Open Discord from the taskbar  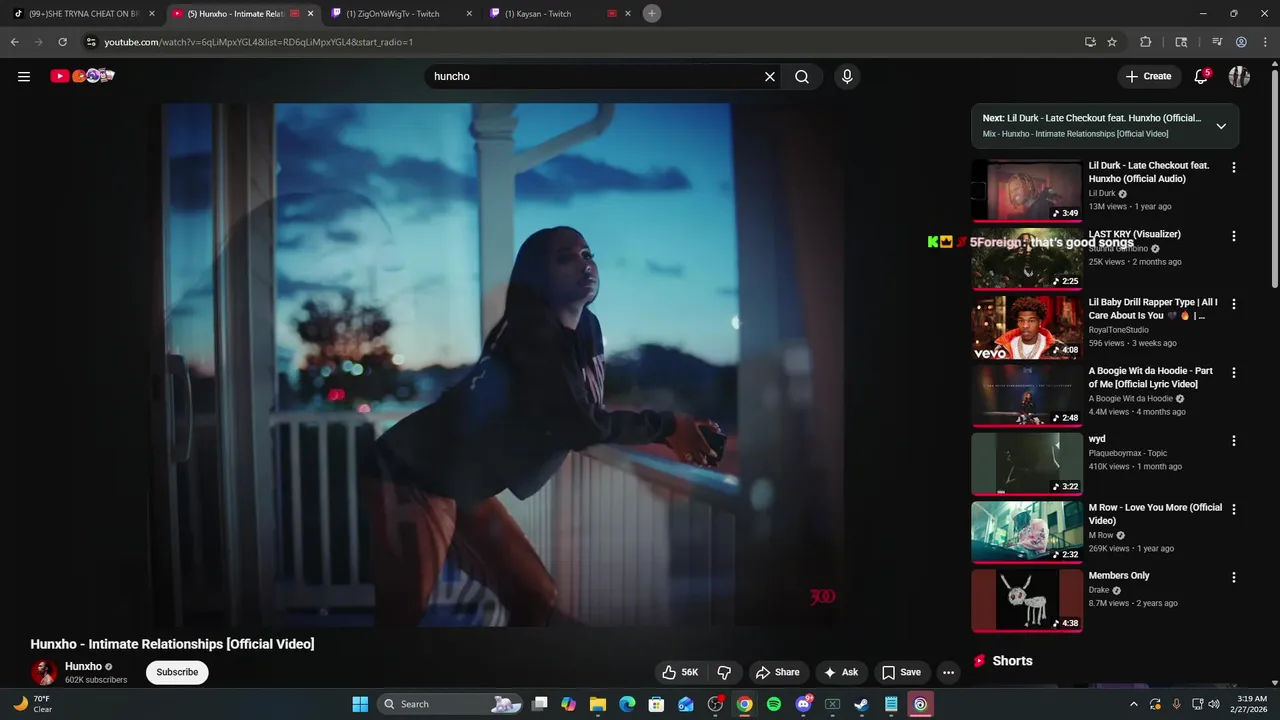click(803, 704)
